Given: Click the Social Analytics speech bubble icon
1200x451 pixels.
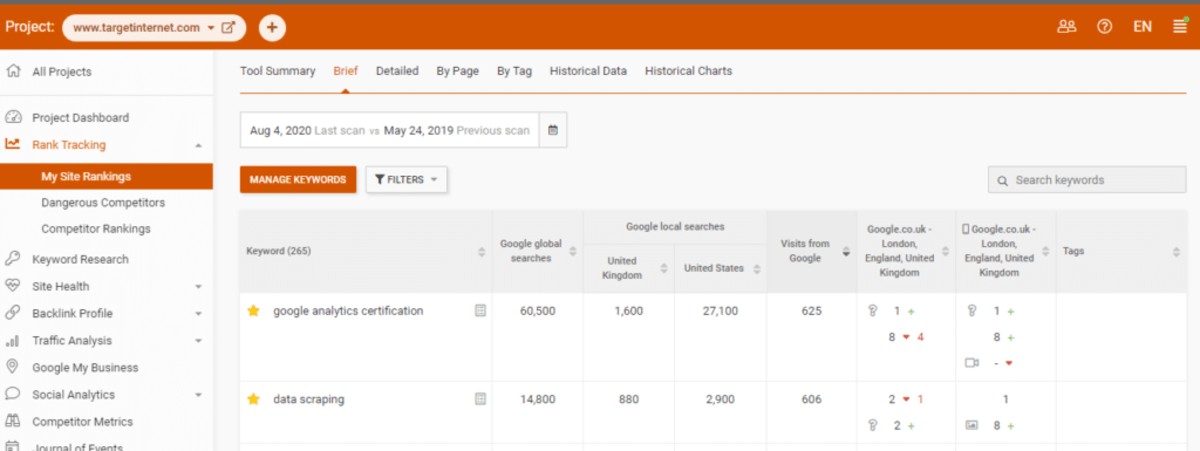Looking at the screenshot, I should coord(12,394).
